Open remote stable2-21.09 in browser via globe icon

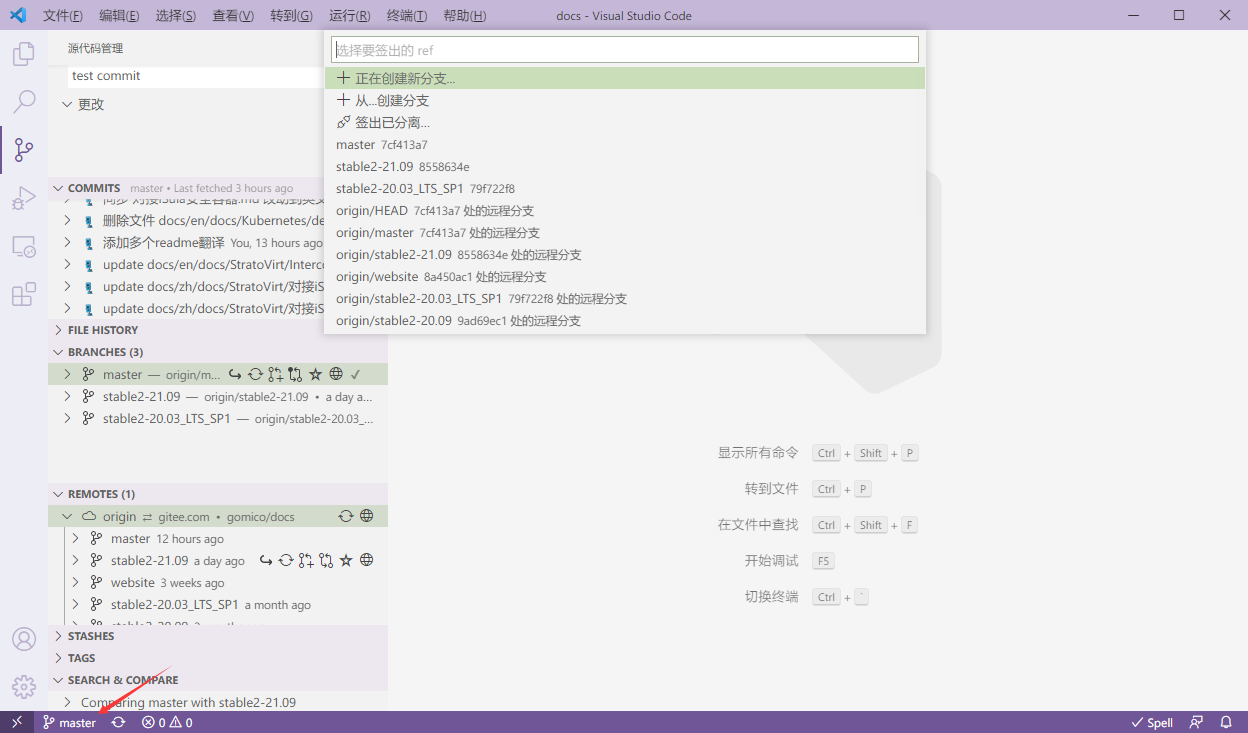pyautogui.click(x=366, y=560)
